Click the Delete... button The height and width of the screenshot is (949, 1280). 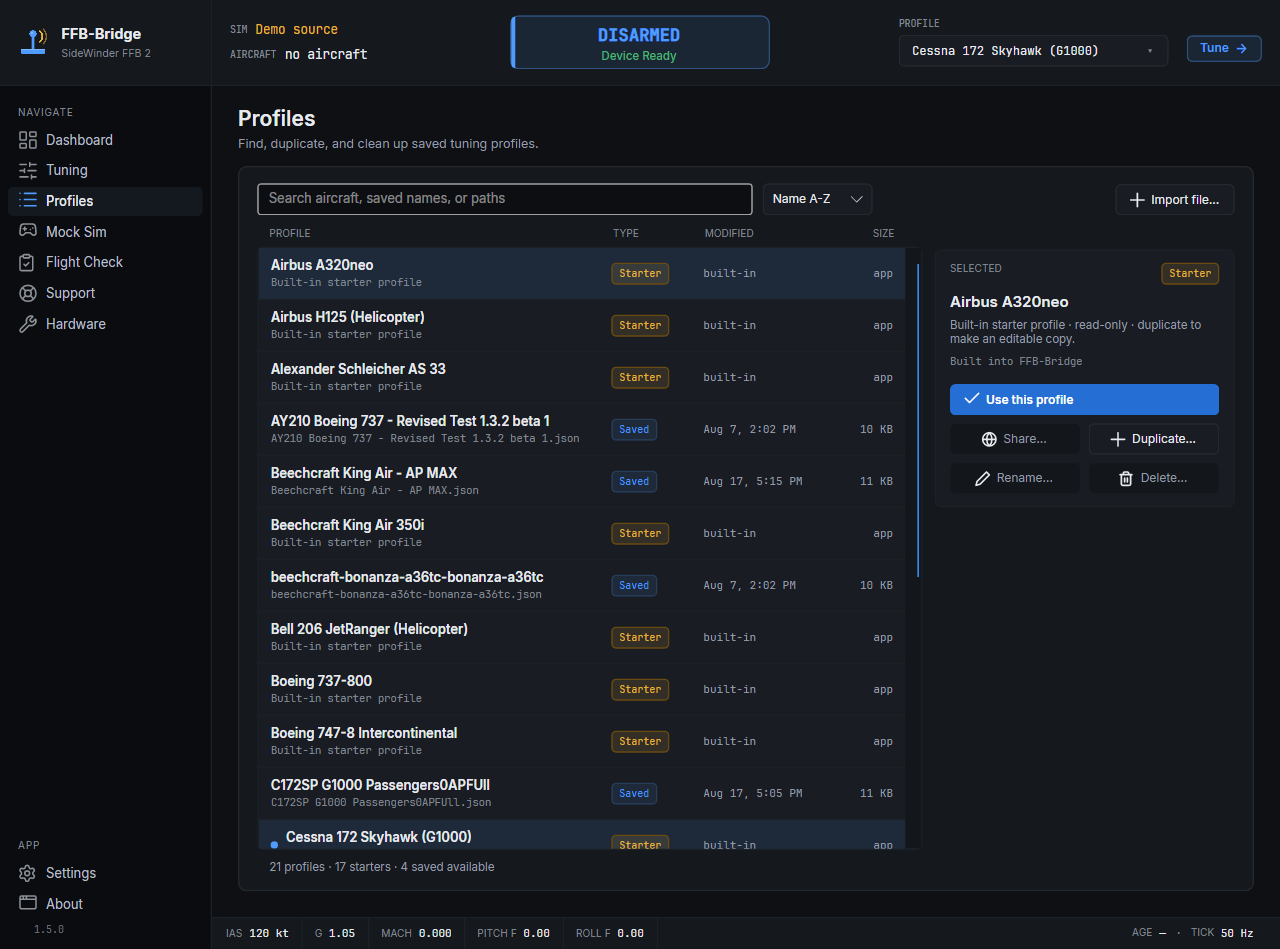(1154, 478)
